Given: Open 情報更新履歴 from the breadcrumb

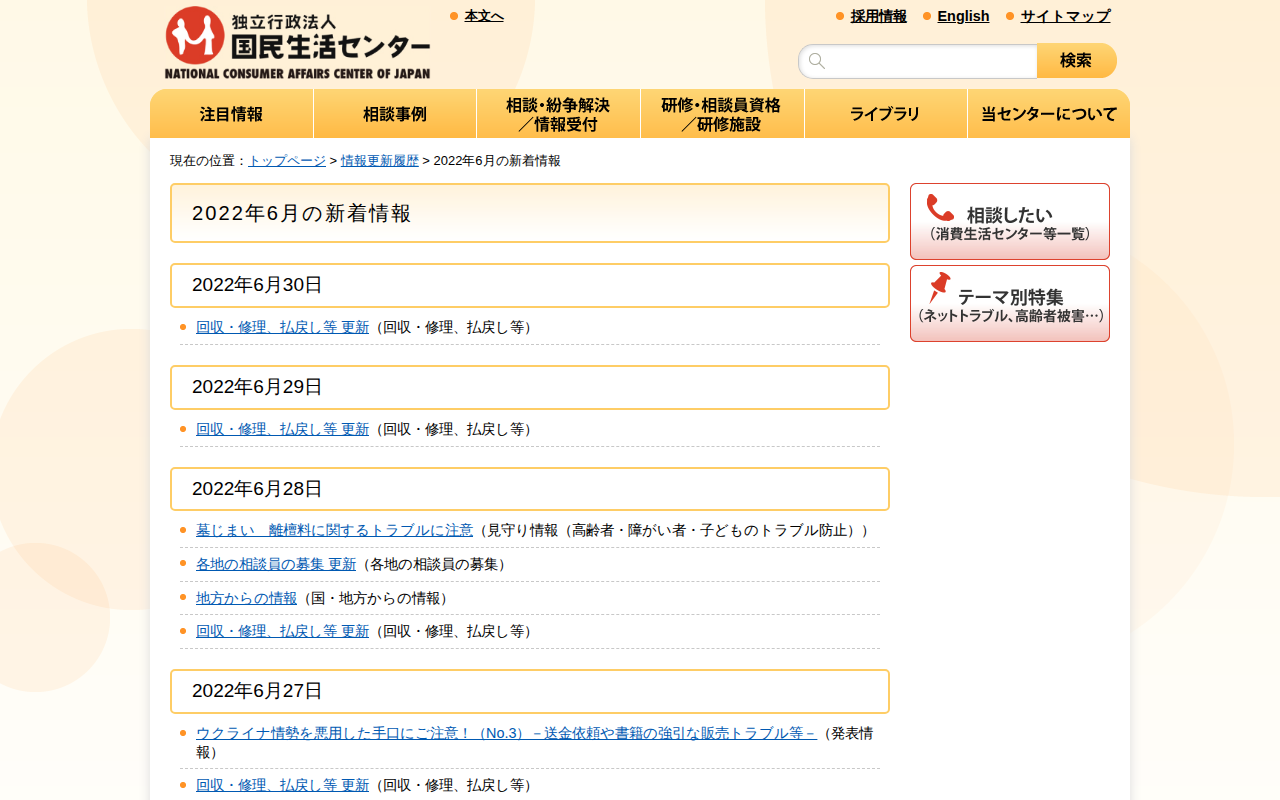Looking at the screenshot, I should tap(378, 159).
